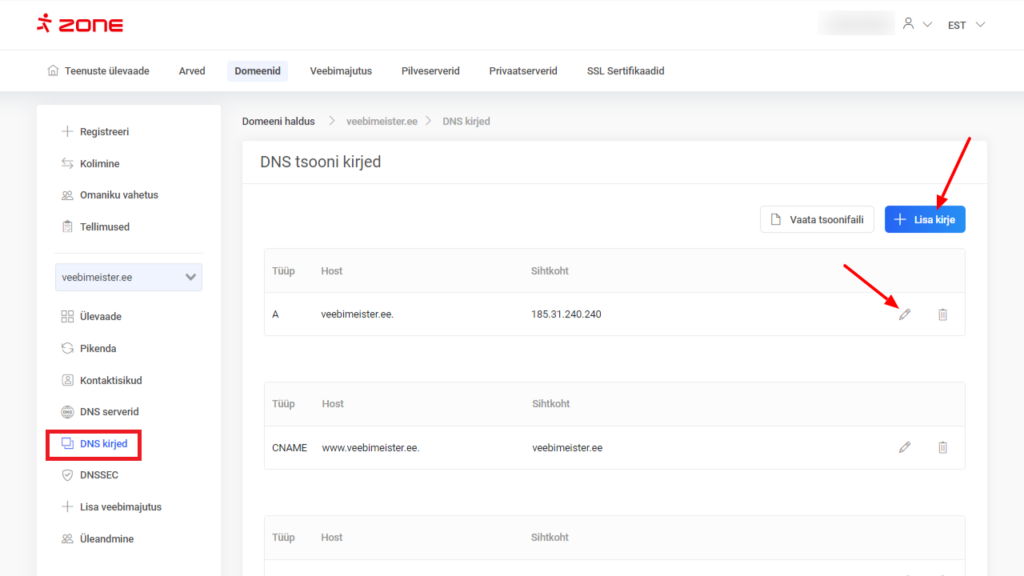This screenshot has height=576, width=1024.
Task: Delete the CNAME record www.veebimeister.ee
Action: point(942,447)
